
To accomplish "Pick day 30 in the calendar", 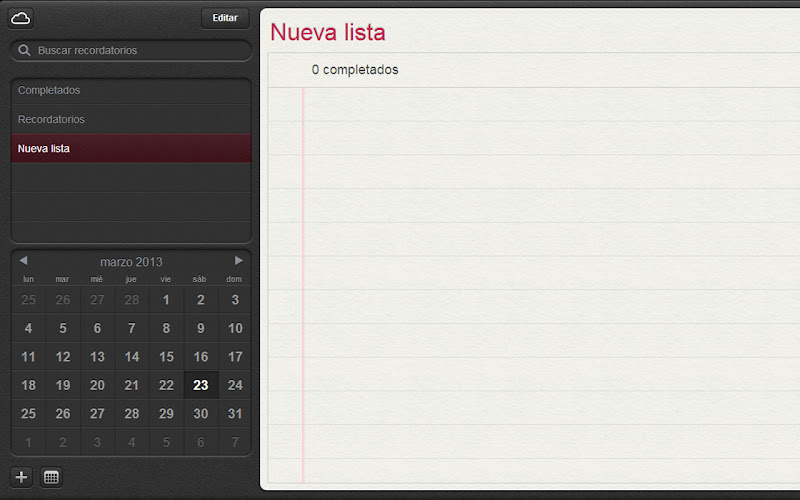I will tap(201, 414).
